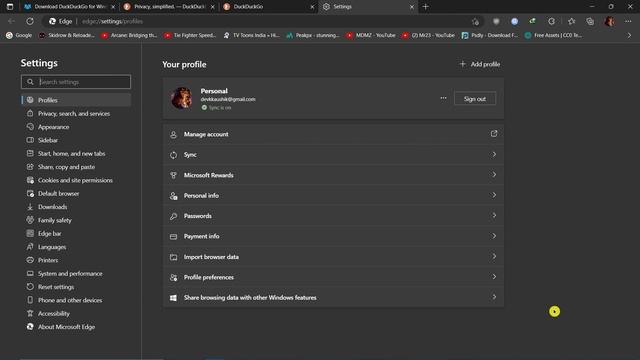The height and width of the screenshot is (360, 640).
Task: Expand the Import browser data chevron
Action: pos(494,256)
